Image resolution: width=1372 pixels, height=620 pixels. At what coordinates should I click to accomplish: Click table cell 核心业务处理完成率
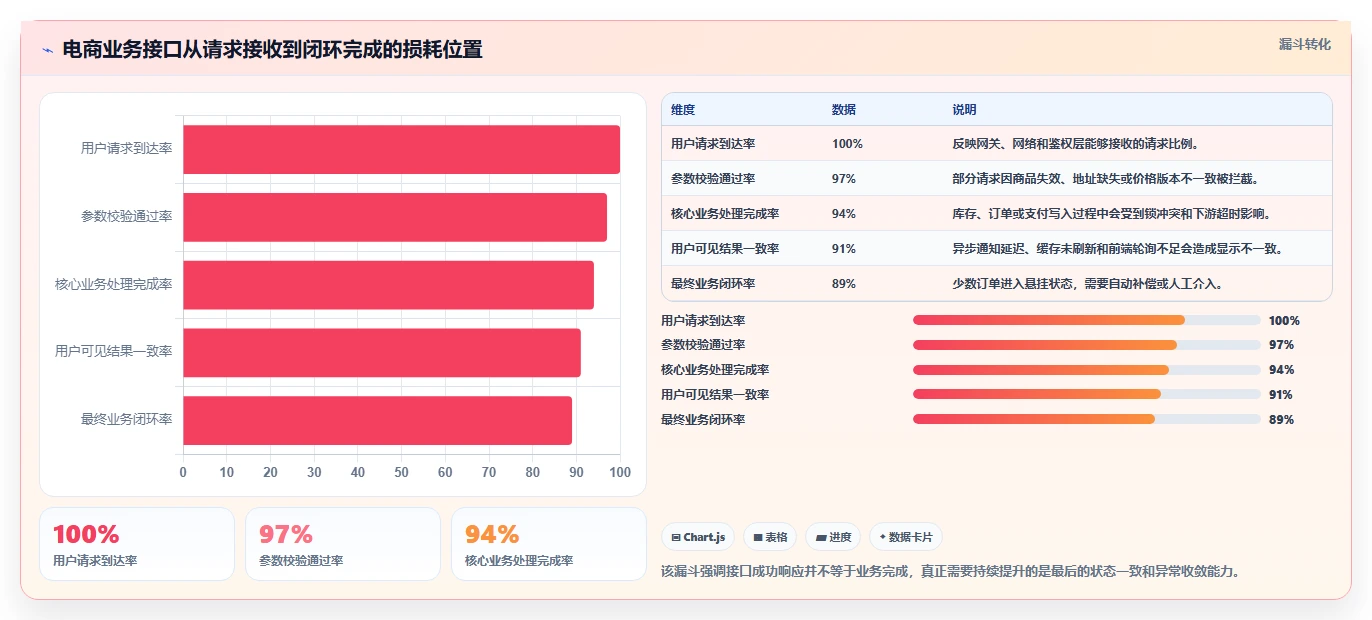[725, 214]
